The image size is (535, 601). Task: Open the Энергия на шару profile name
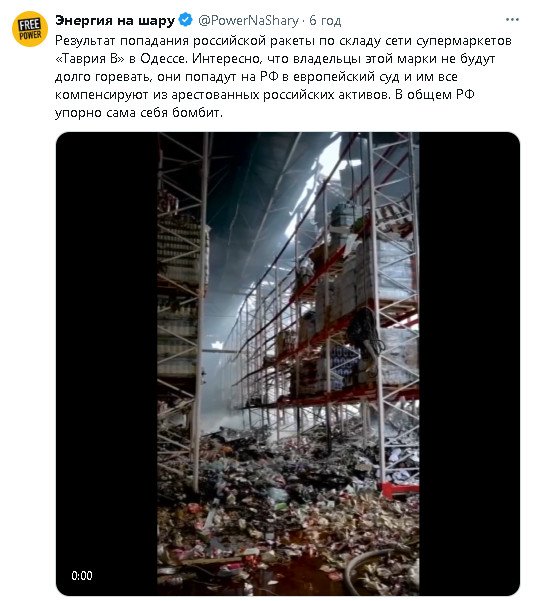[x=115, y=20]
